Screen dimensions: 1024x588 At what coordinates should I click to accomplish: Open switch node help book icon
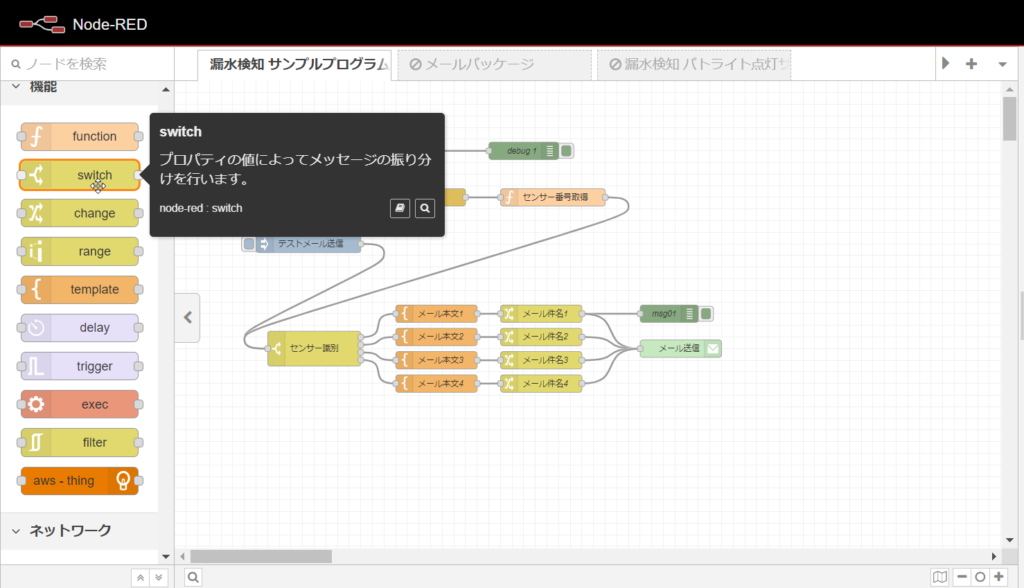400,208
